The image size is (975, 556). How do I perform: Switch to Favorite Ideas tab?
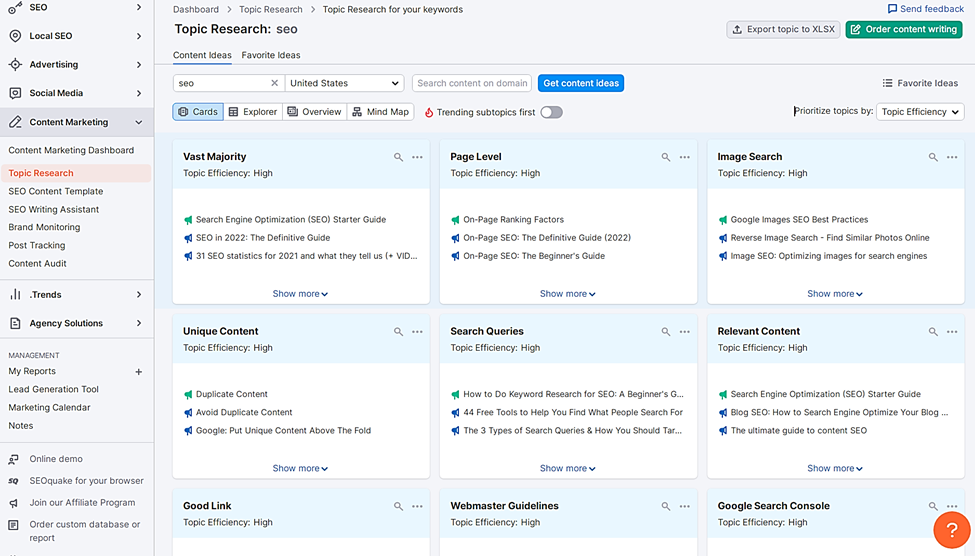pyautogui.click(x=271, y=55)
